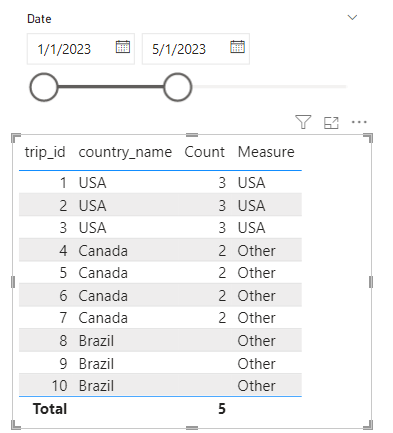The image size is (393, 433).
Task: Open the start date calendar picker icon
Action: point(123,47)
